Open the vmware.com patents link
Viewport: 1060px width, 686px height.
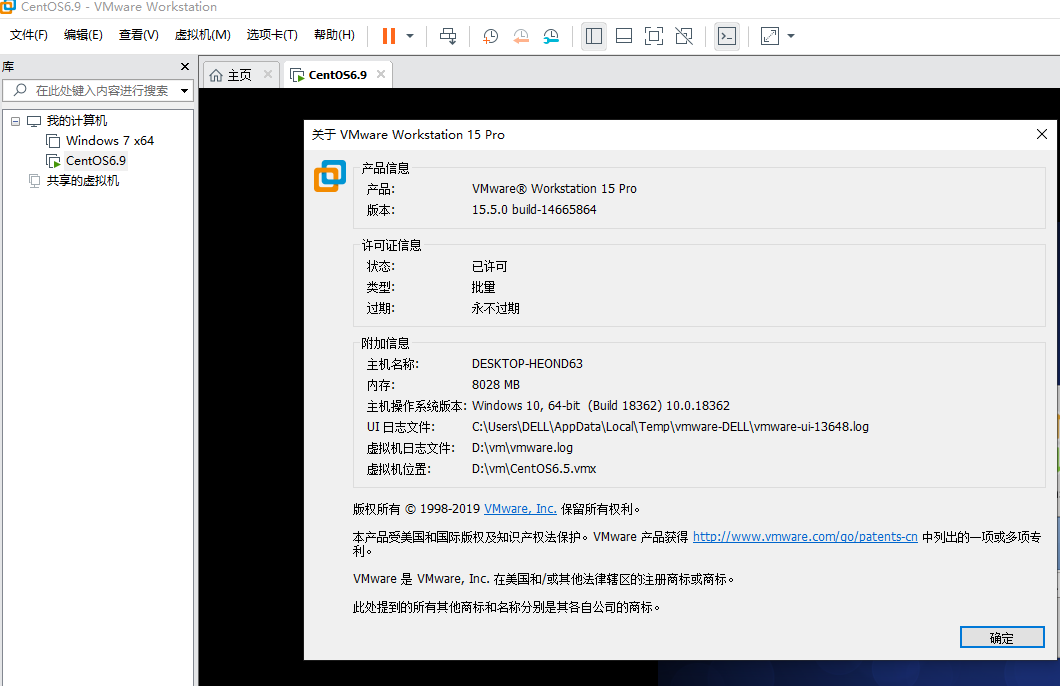(x=805, y=537)
